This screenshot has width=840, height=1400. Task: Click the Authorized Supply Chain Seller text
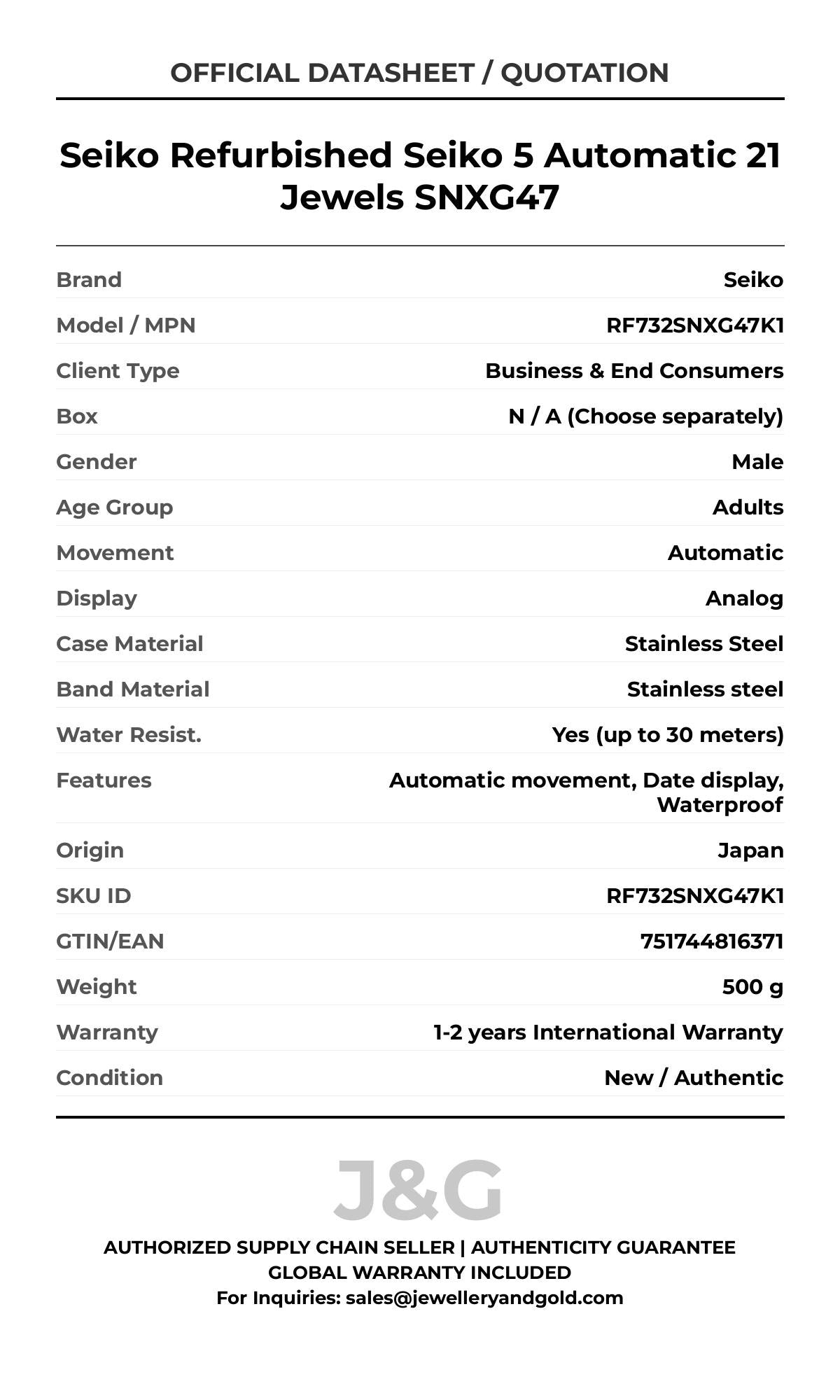point(279,1247)
